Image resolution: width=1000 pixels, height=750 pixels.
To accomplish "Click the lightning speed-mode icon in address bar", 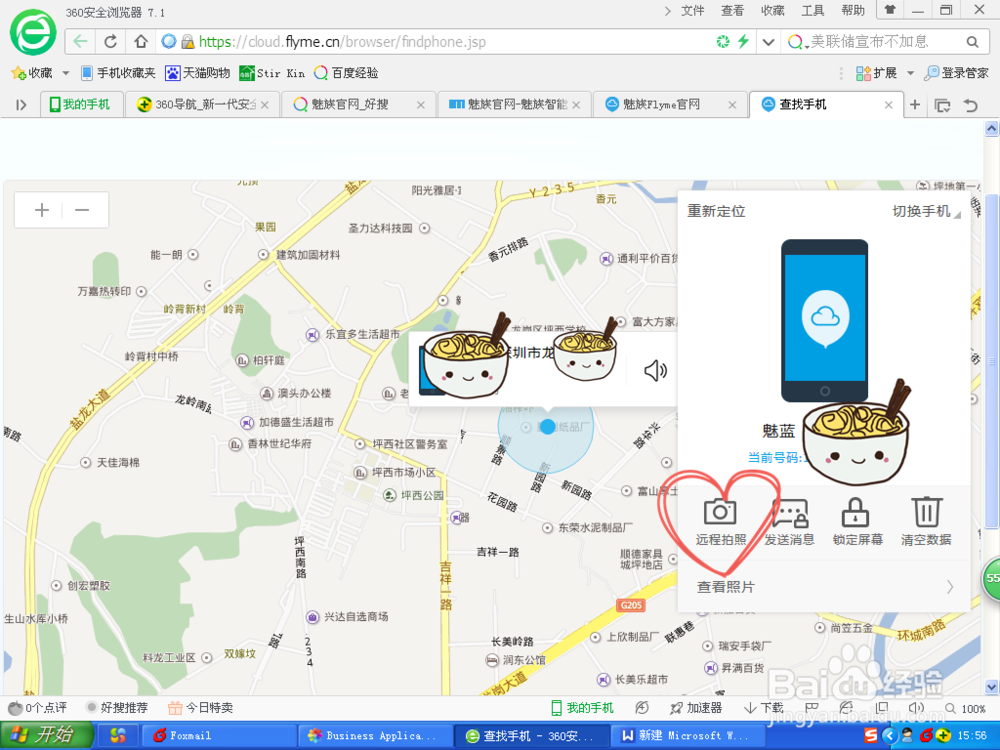I will click(743, 41).
